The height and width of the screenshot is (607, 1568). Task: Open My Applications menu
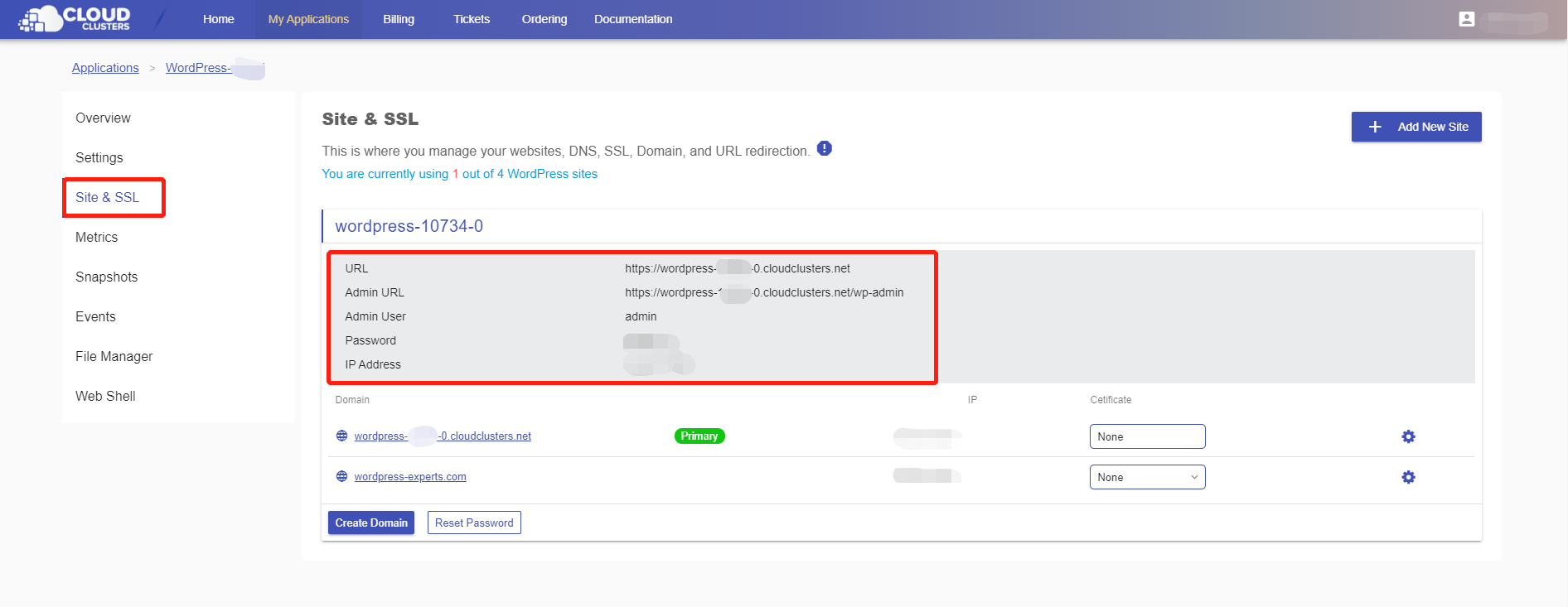[x=308, y=19]
